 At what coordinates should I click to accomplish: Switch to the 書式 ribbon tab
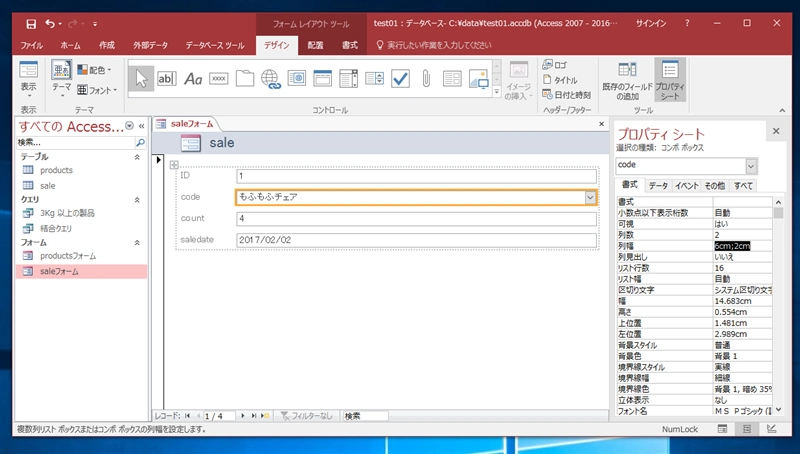pyautogui.click(x=349, y=45)
